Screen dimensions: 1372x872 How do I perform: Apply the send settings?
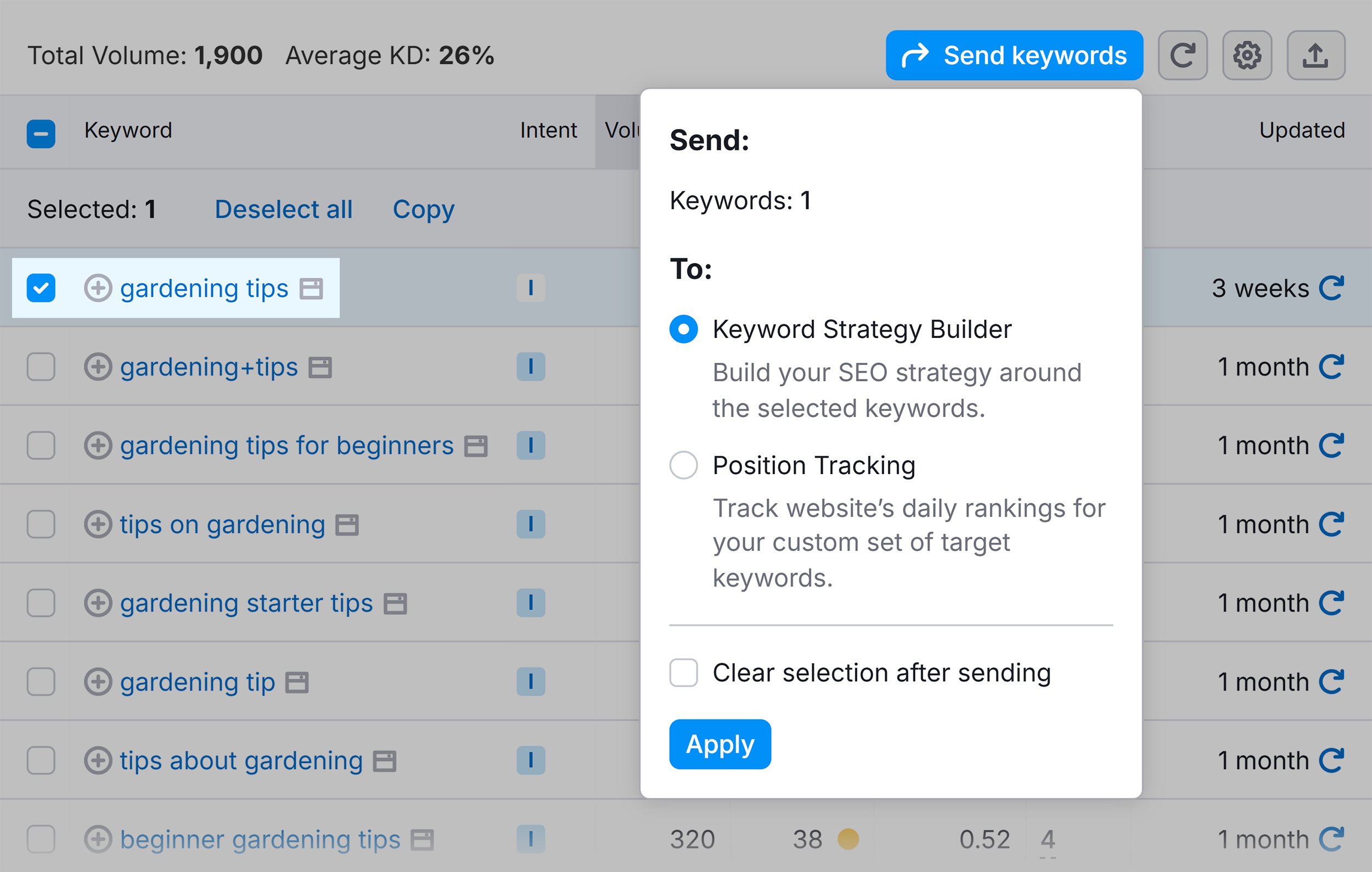point(719,744)
